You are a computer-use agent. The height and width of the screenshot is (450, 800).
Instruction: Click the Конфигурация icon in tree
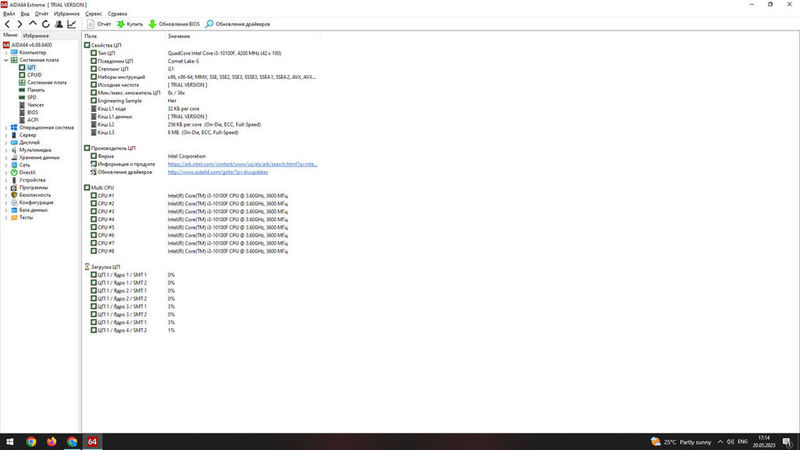point(14,203)
